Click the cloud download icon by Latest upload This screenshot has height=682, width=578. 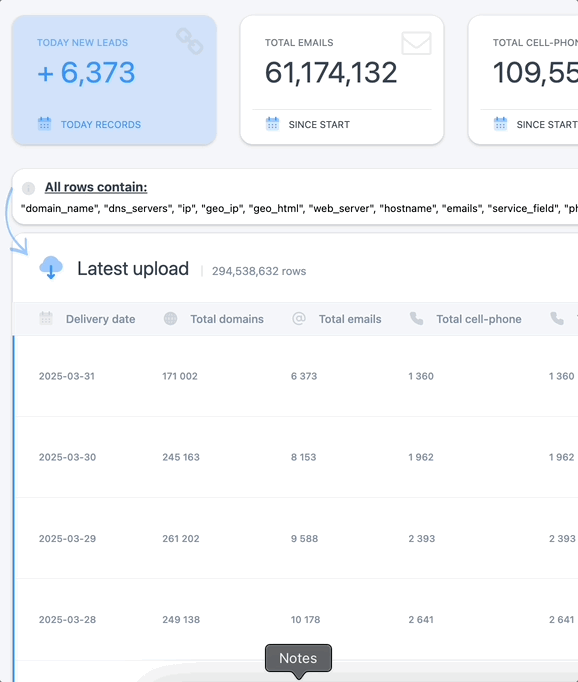pos(51,267)
